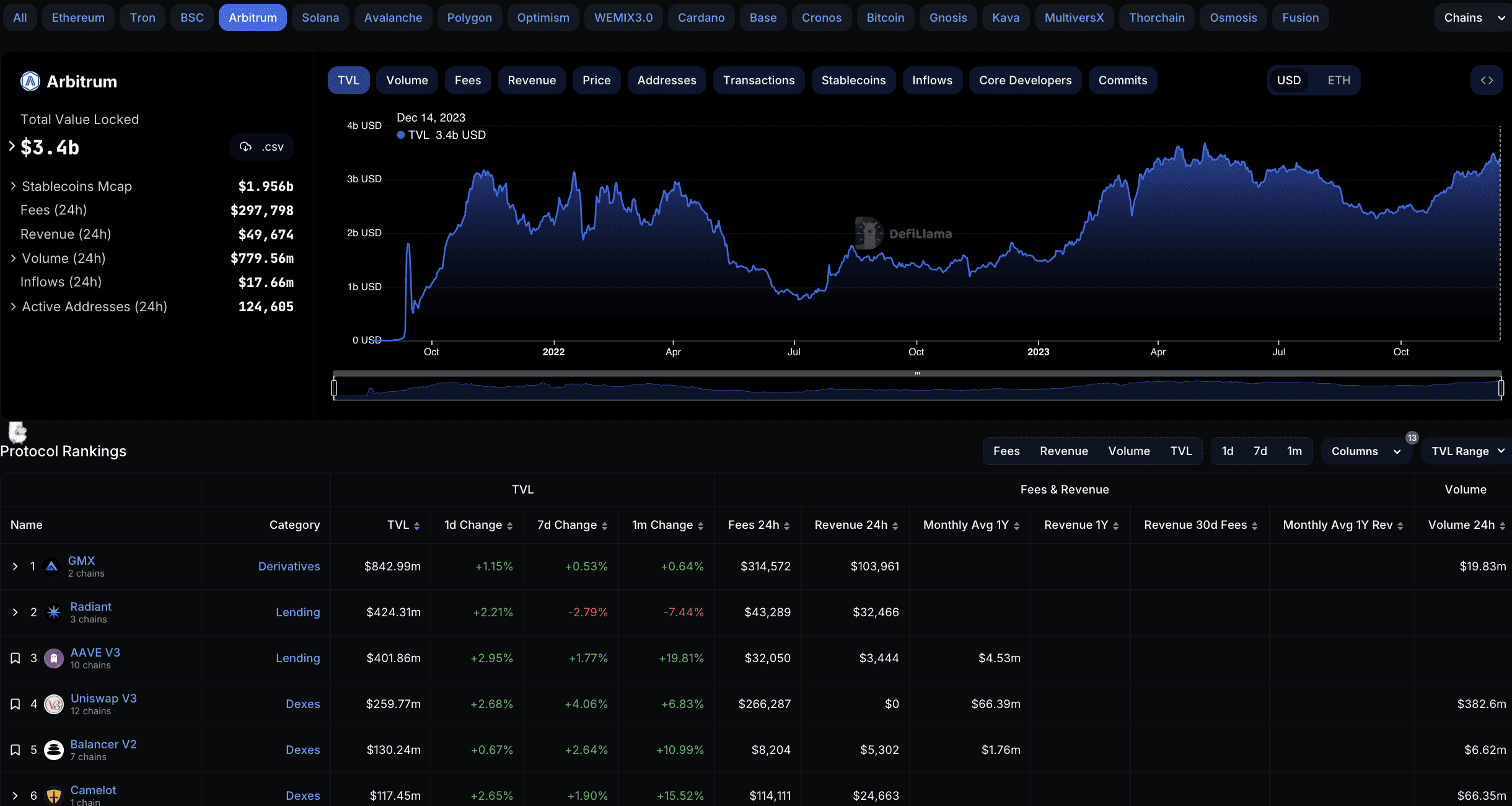Open the Chains dropdown
The image size is (1512, 806).
(1473, 17)
